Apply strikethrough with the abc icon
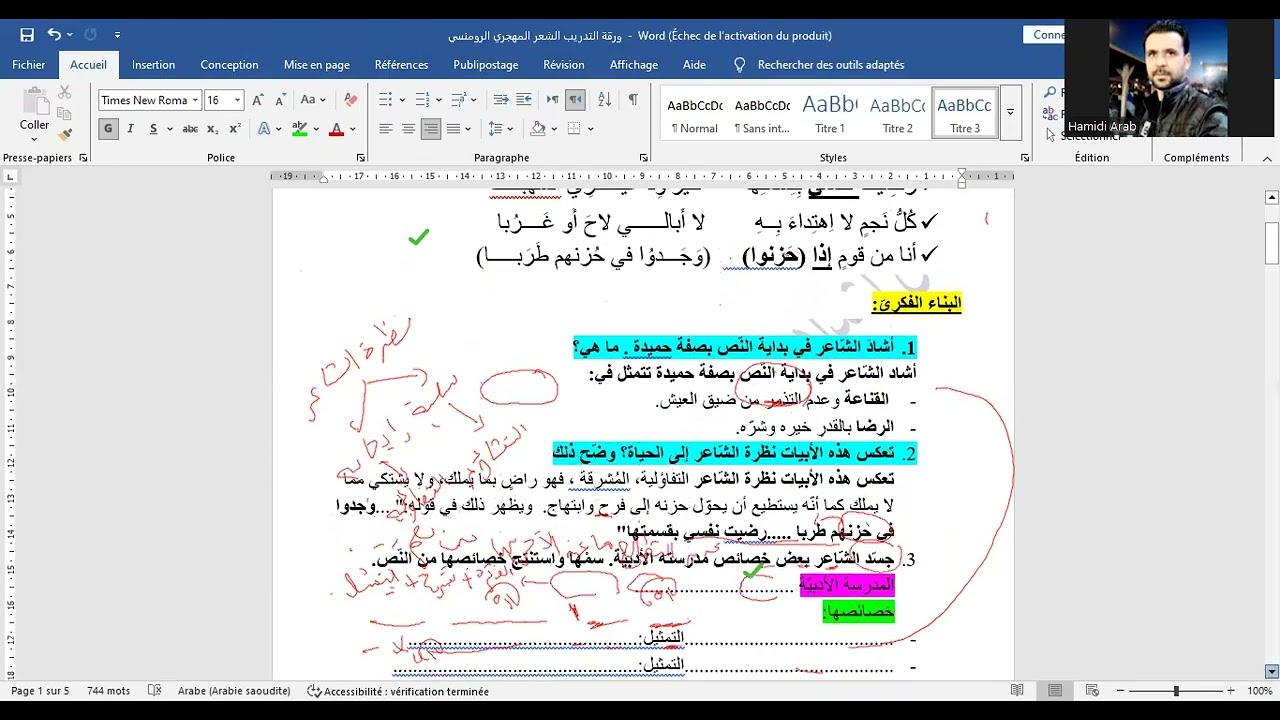Screen dimensions: 1280x720 (x=190, y=129)
